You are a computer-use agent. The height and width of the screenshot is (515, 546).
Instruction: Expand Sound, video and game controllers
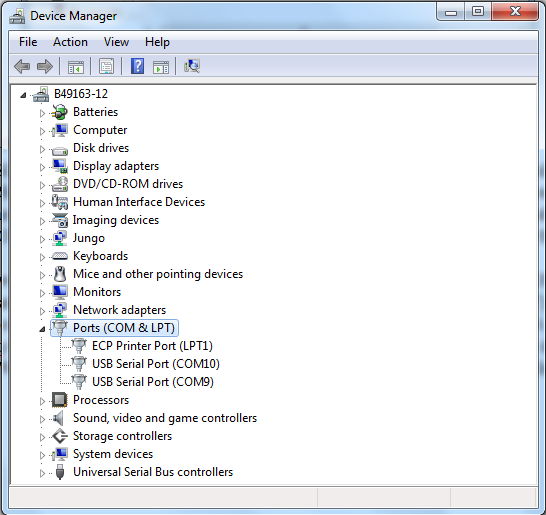[x=42, y=419]
